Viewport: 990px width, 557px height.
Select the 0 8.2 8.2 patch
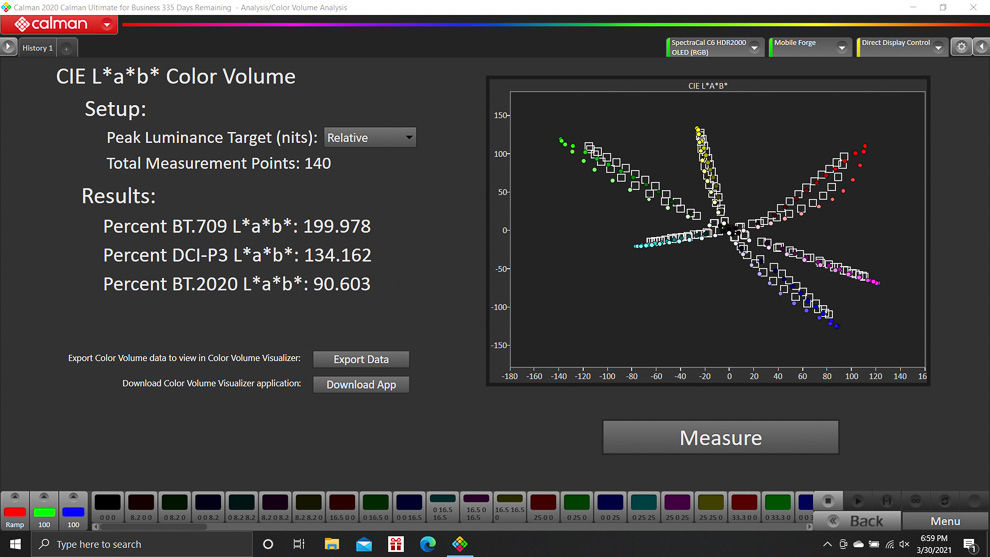pos(241,507)
